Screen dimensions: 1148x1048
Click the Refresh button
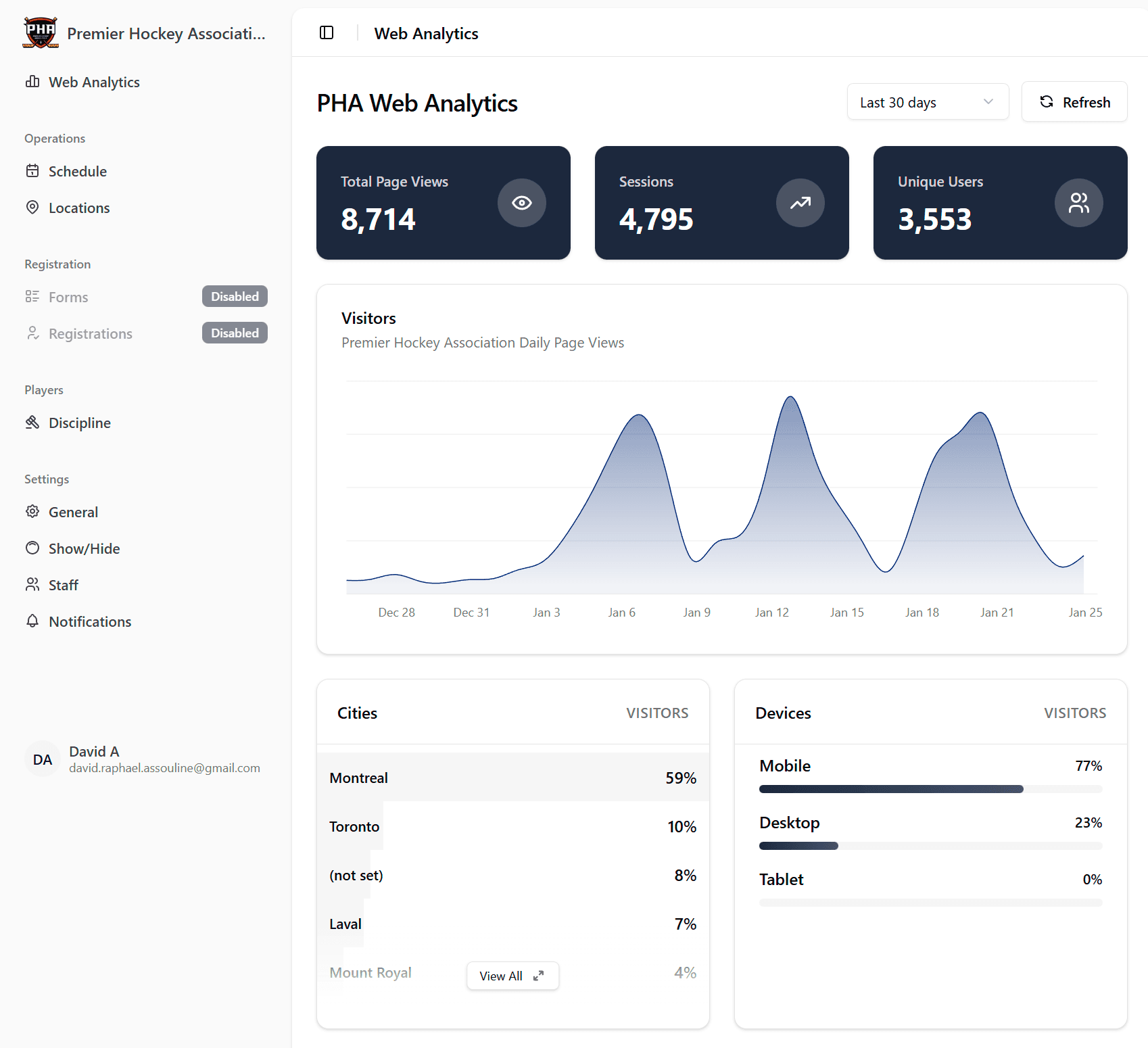[1074, 101]
